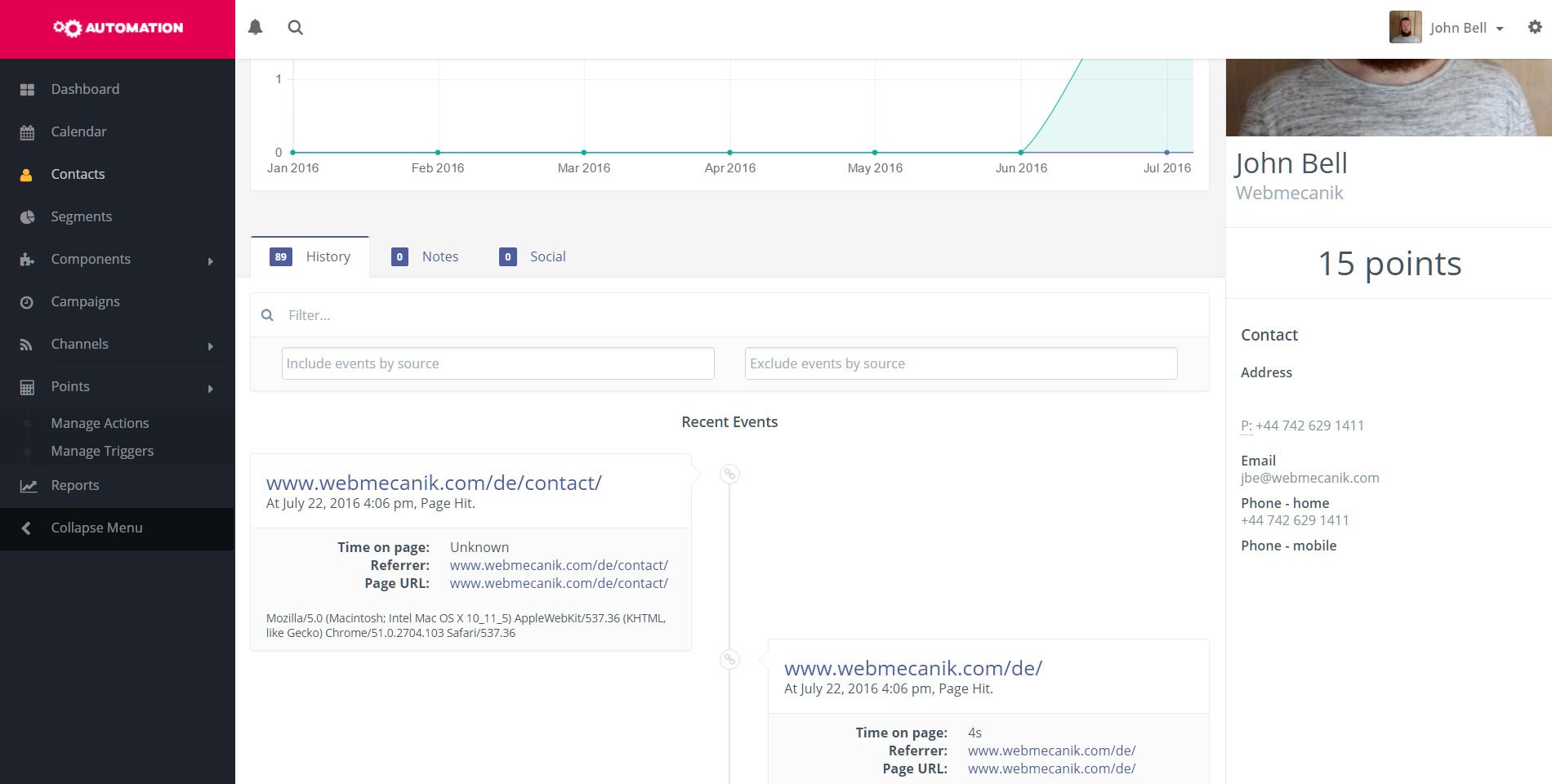Click the Automation logo
Image resolution: width=1552 pixels, height=784 pixels.
[x=118, y=28]
